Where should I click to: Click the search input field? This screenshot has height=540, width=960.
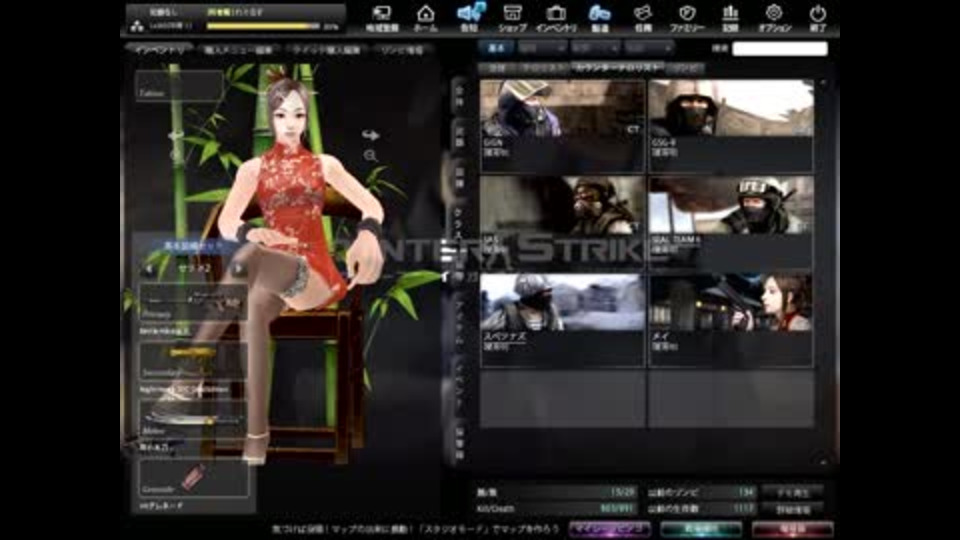click(x=779, y=48)
